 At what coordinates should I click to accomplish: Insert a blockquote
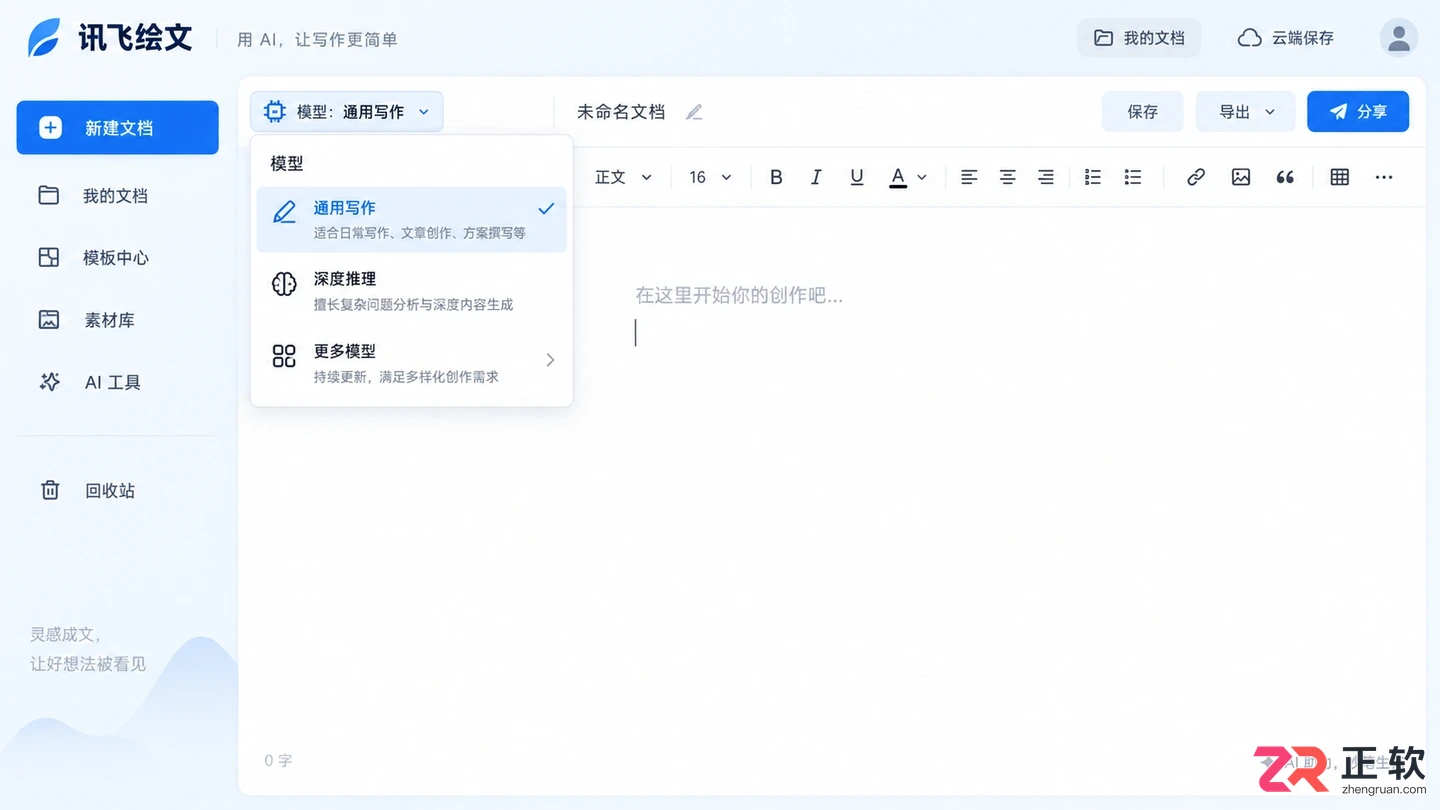pos(1285,177)
